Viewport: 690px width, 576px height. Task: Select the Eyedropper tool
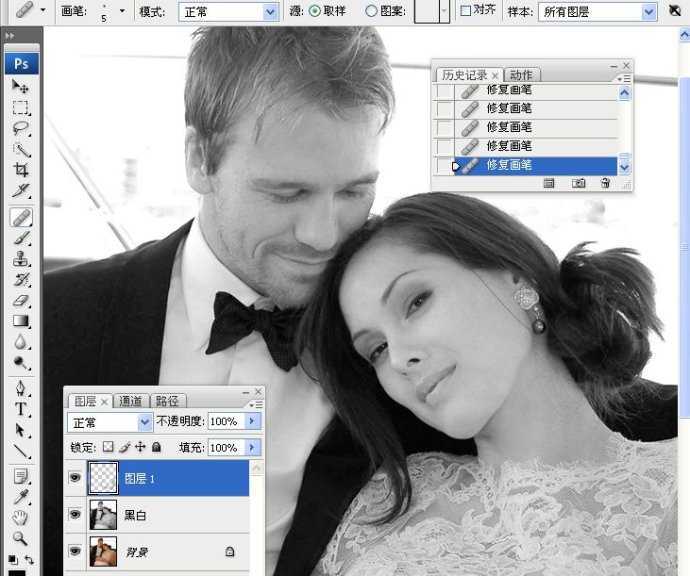(20, 497)
